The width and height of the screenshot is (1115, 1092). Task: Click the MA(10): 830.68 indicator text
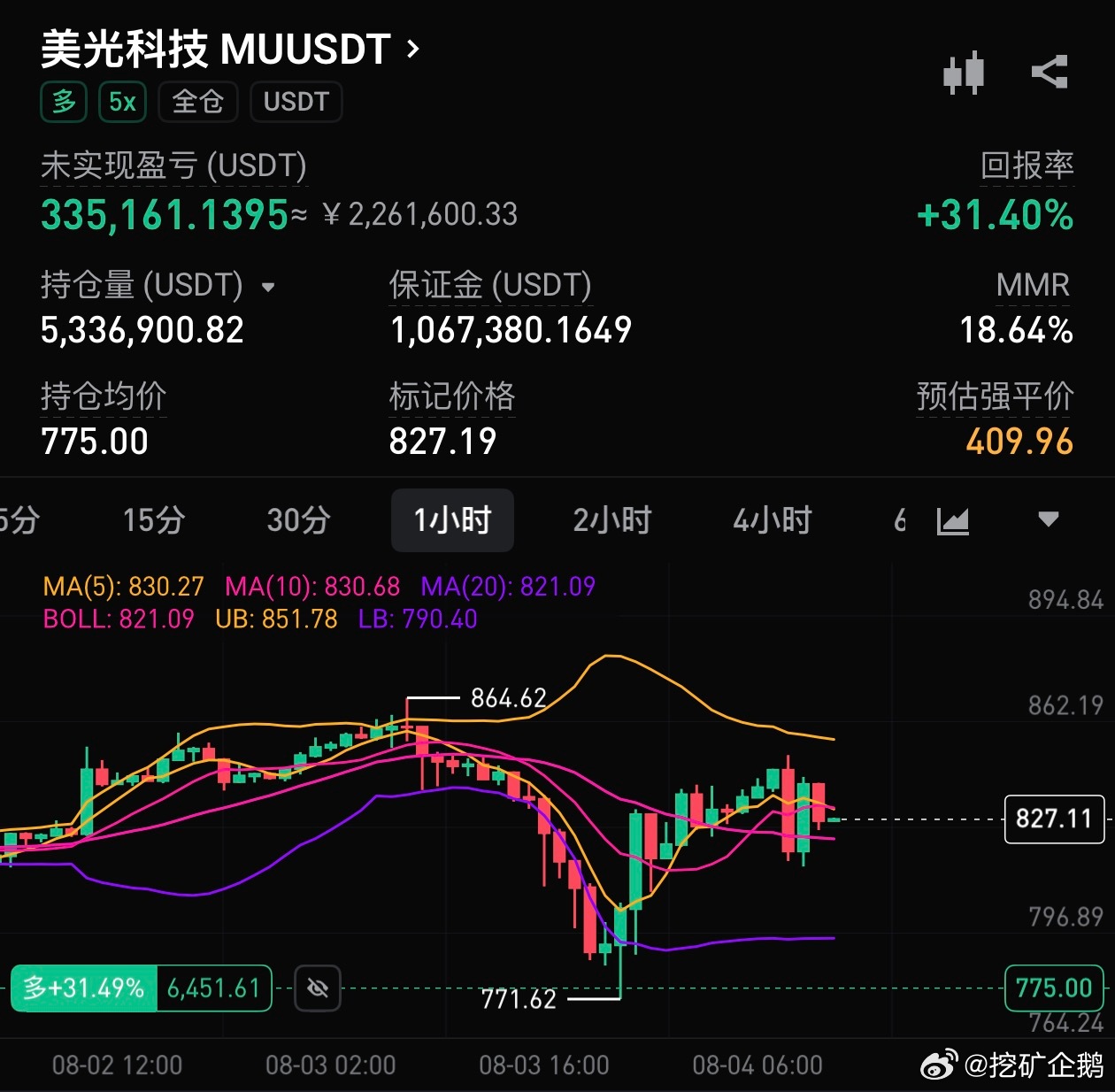pos(312,587)
